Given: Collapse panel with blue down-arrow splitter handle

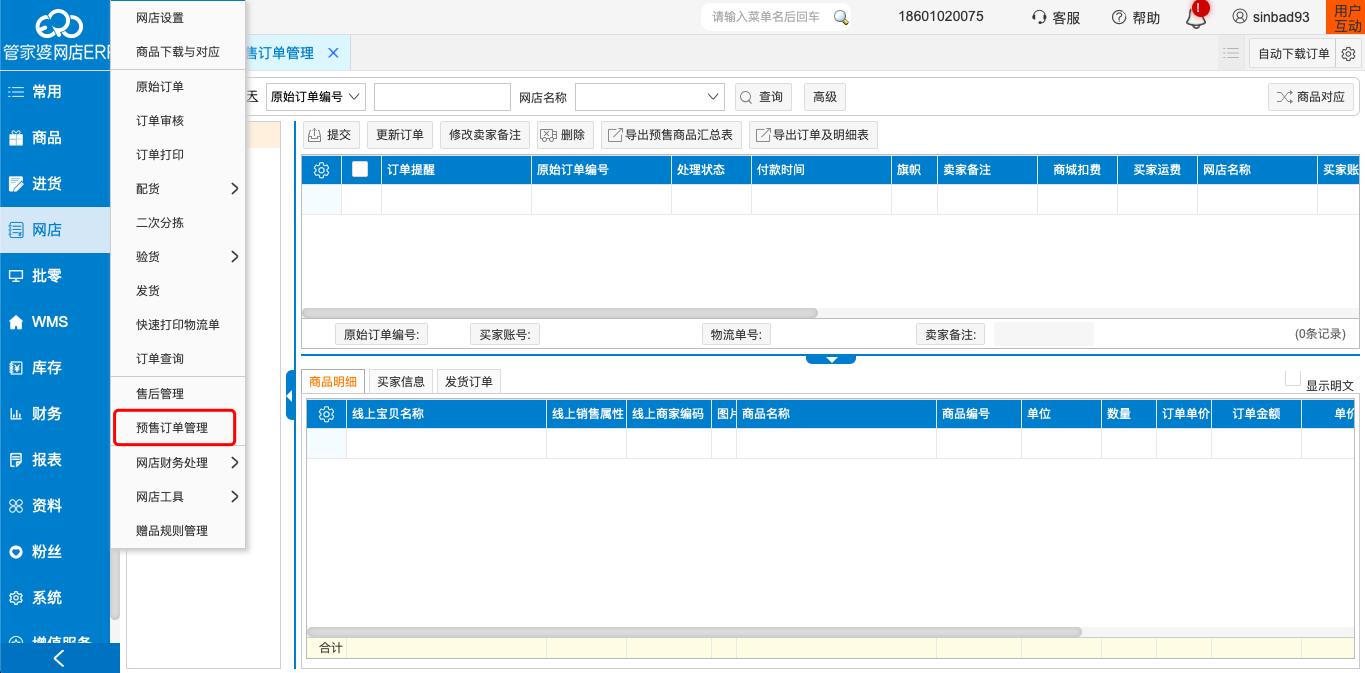Looking at the screenshot, I should [831, 359].
